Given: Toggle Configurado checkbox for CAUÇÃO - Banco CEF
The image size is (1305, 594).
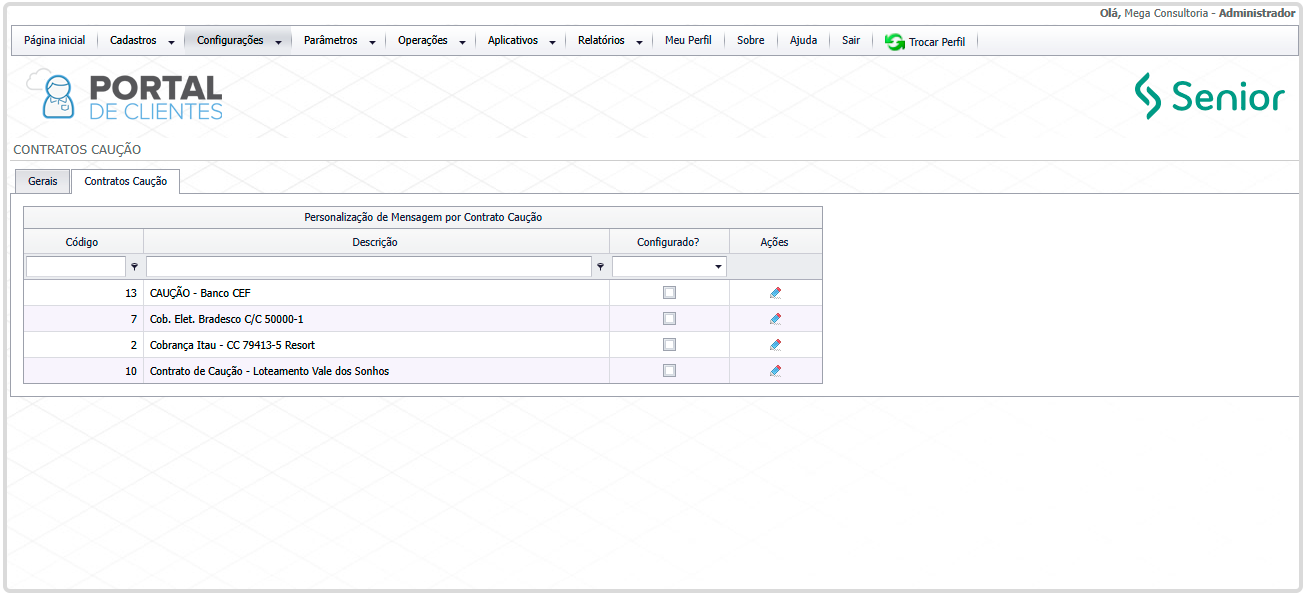Looking at the screenshot, I should click(669, 293).
